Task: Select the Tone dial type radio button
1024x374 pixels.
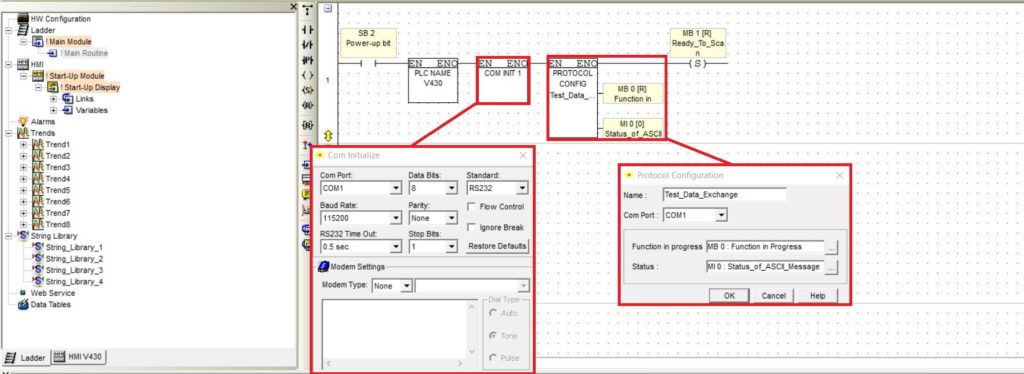Action: point(492,335)
